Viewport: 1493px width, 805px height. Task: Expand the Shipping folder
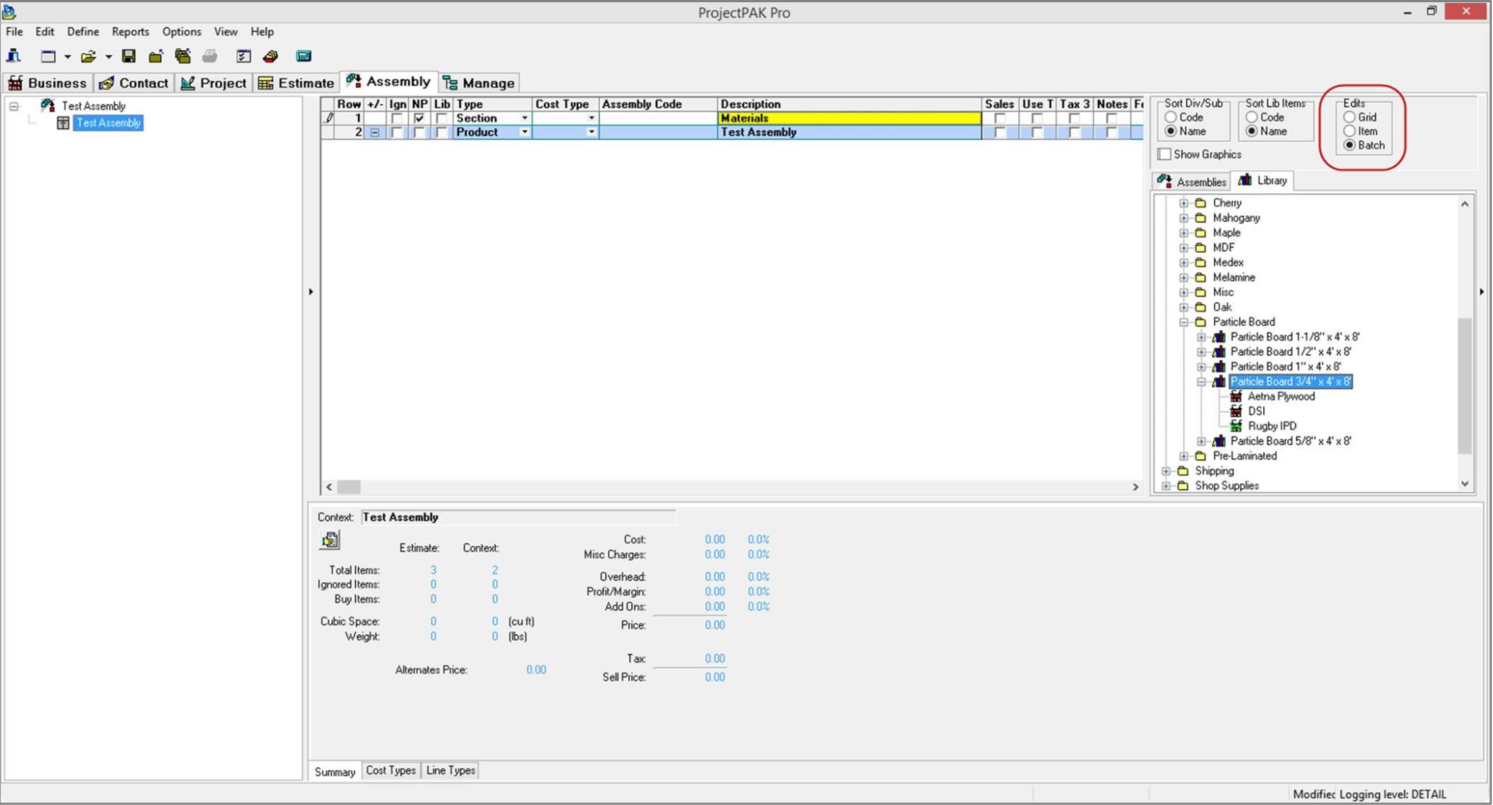pos(1166,471)
